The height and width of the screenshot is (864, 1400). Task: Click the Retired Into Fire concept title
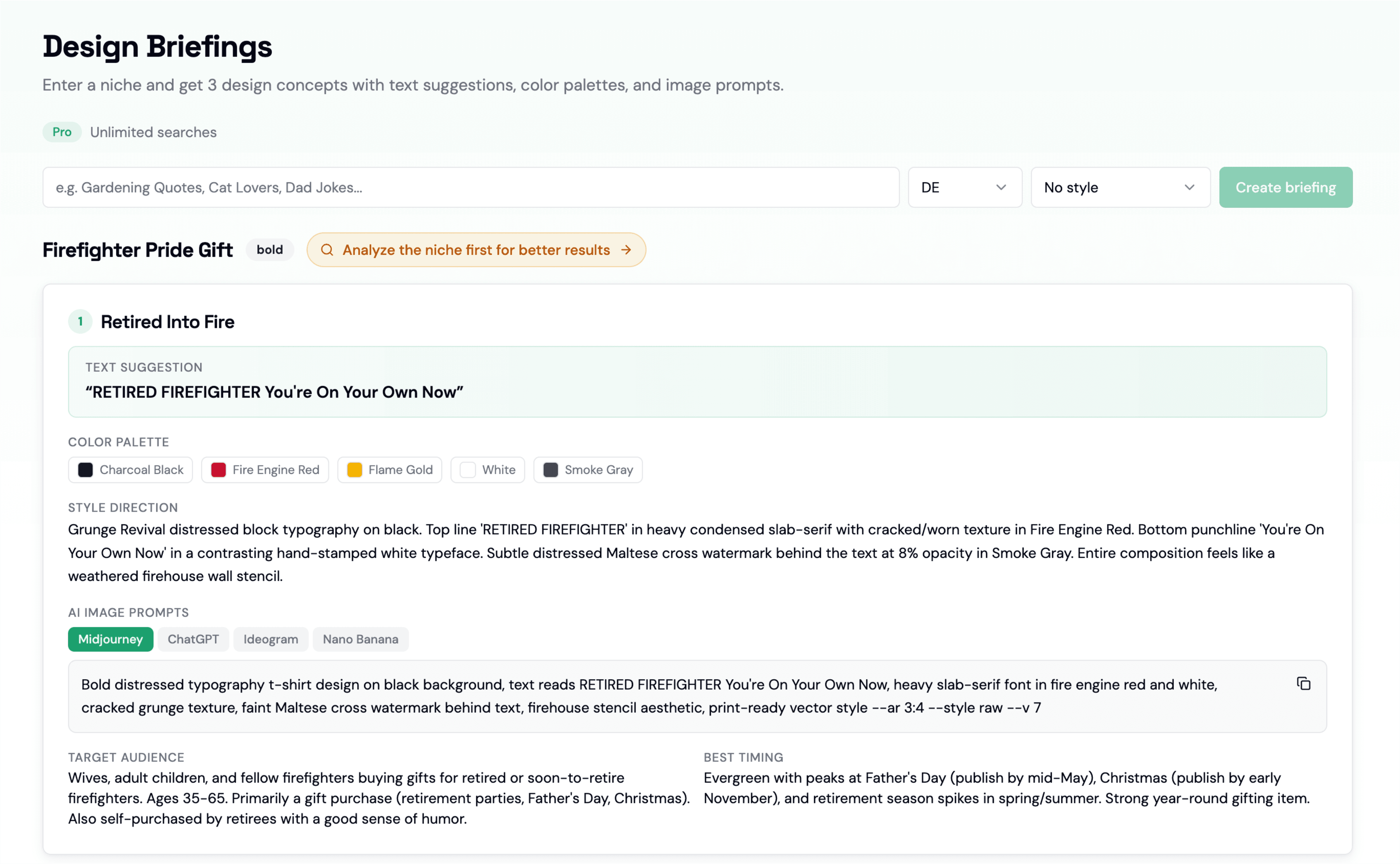click(x=167, y=322)
